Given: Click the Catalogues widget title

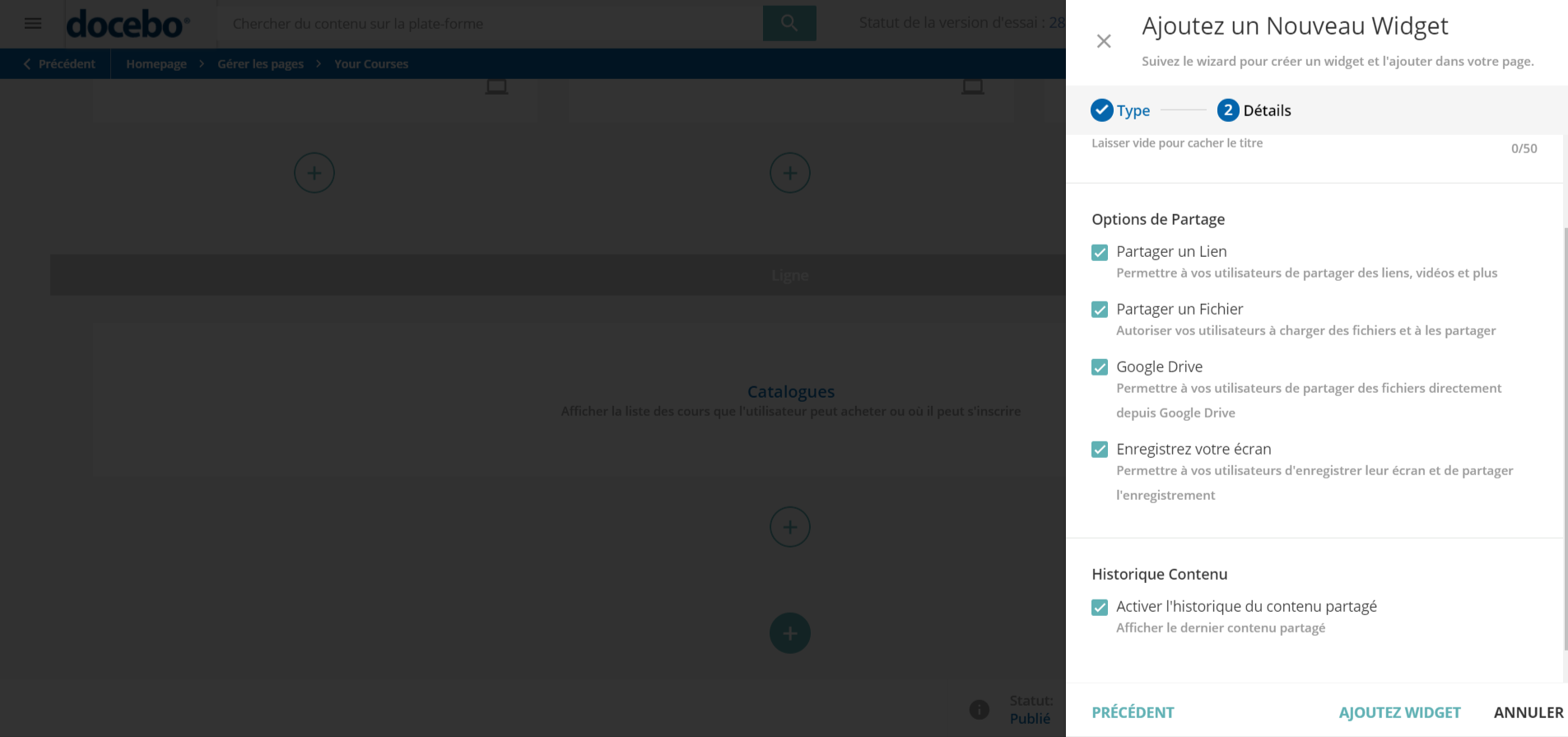Looking at the screenshot, I should click(x=790, y=392).
